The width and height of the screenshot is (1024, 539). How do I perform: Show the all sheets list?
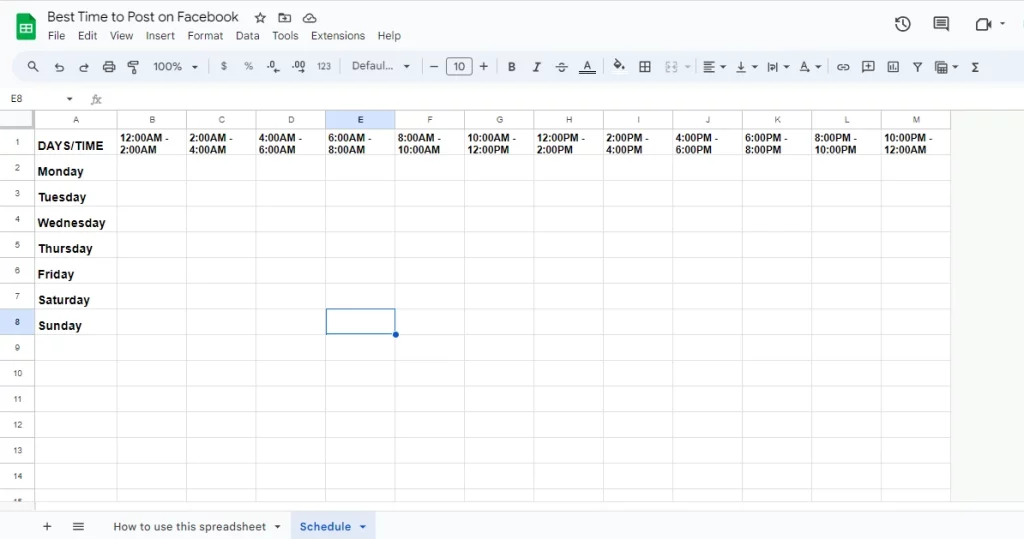pyautogui.click(x=78, y=527)
